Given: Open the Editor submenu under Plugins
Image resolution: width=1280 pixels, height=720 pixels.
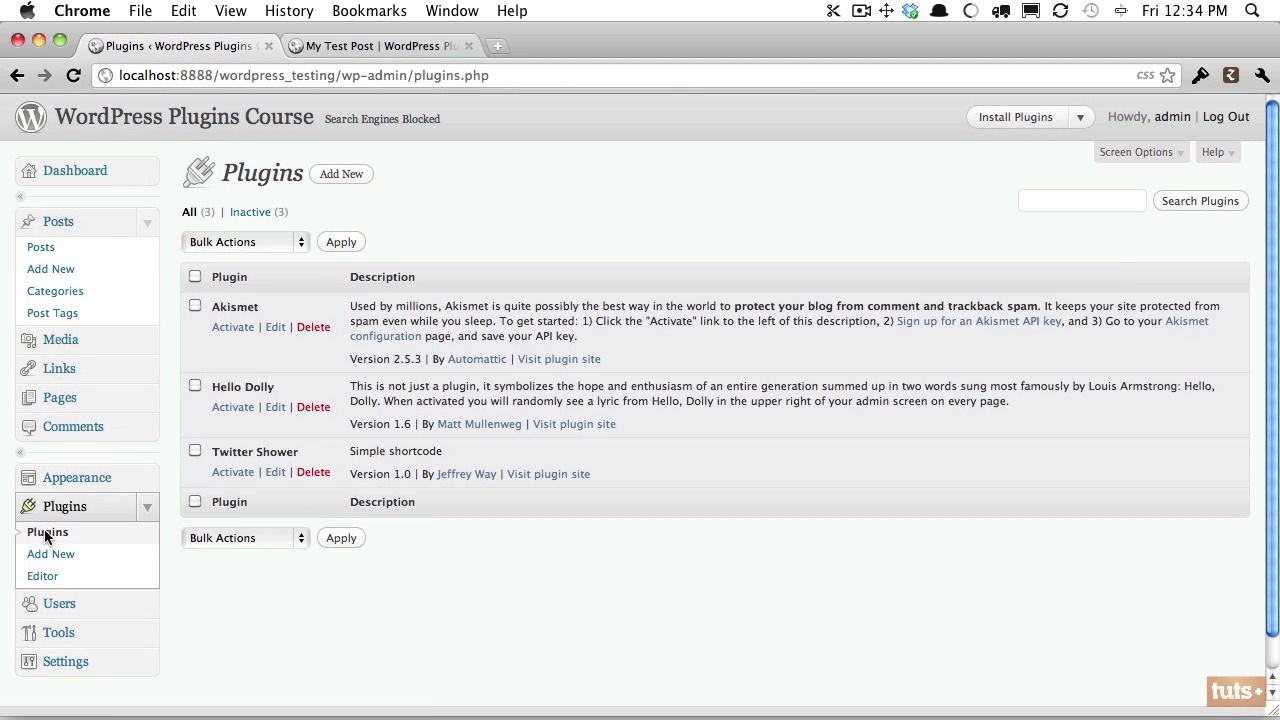Looking at the screenshot, I should pos(43,576).
